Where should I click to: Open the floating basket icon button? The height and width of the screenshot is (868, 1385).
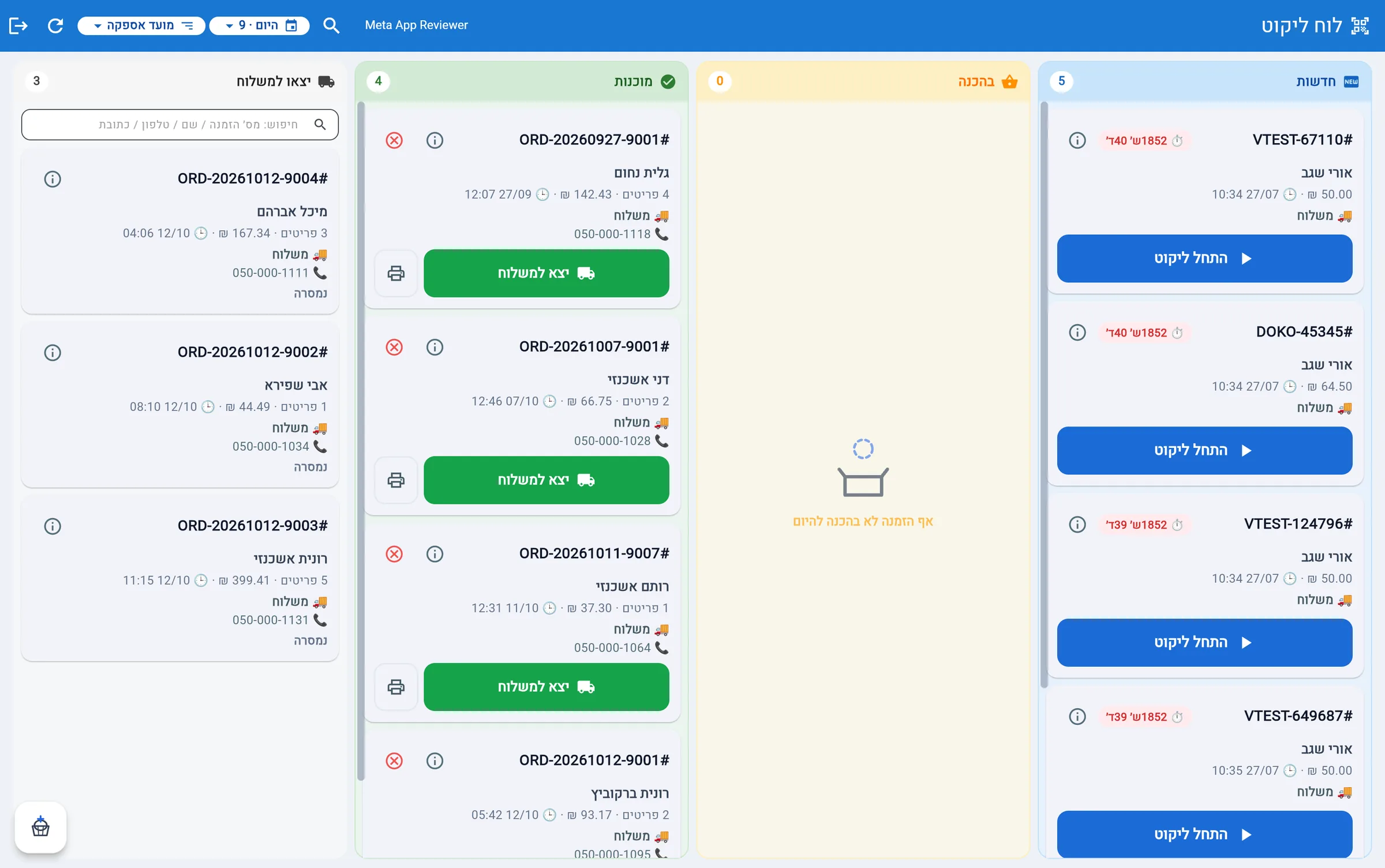pyautogui.click(x=40, y=827)
